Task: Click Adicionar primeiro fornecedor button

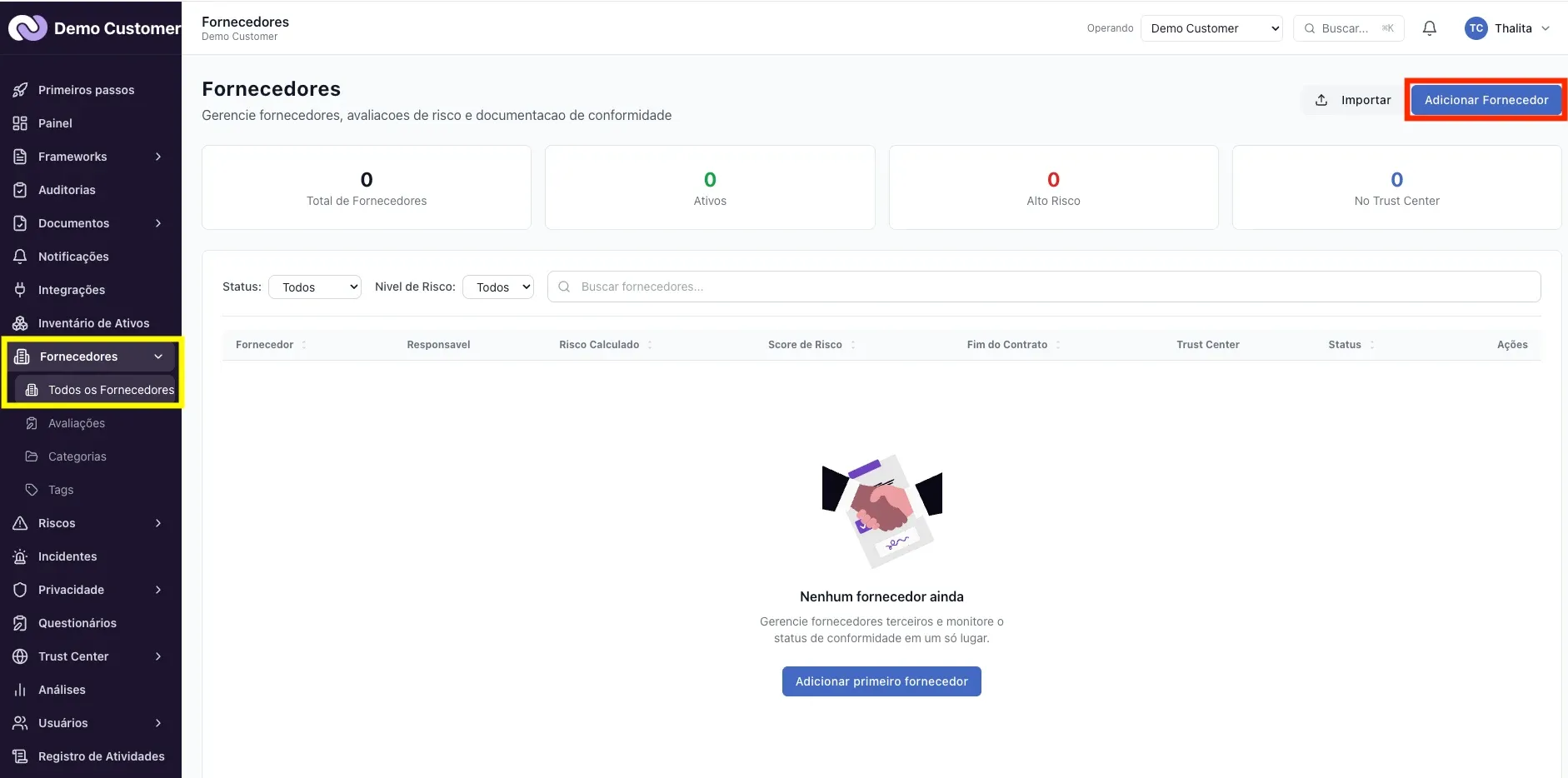Action: (x=881, y=681)
